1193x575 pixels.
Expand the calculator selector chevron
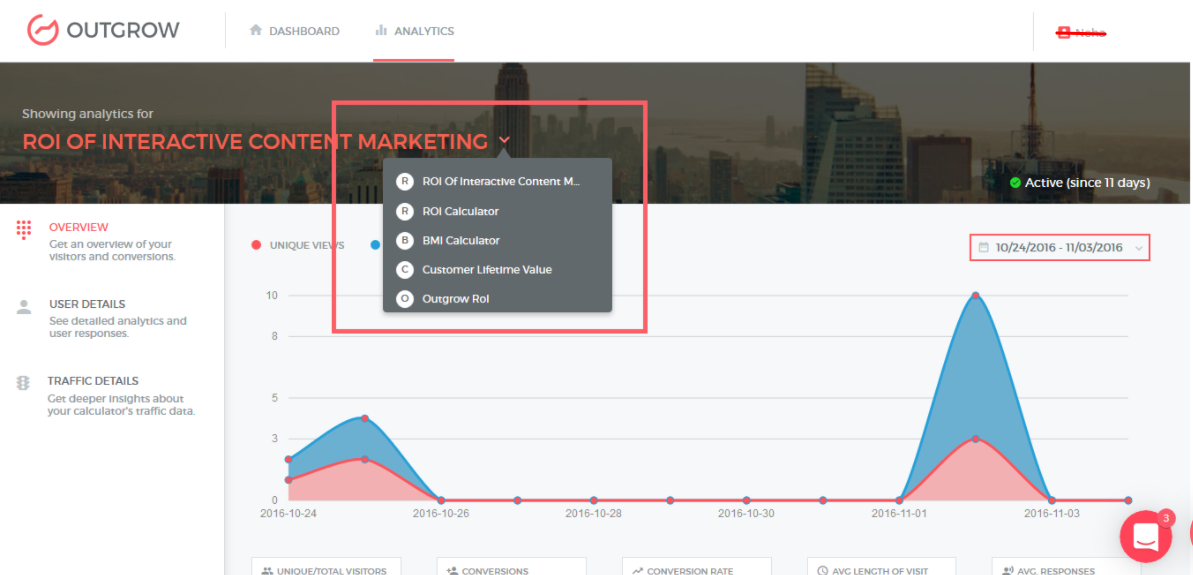click(x=504, y=140)
